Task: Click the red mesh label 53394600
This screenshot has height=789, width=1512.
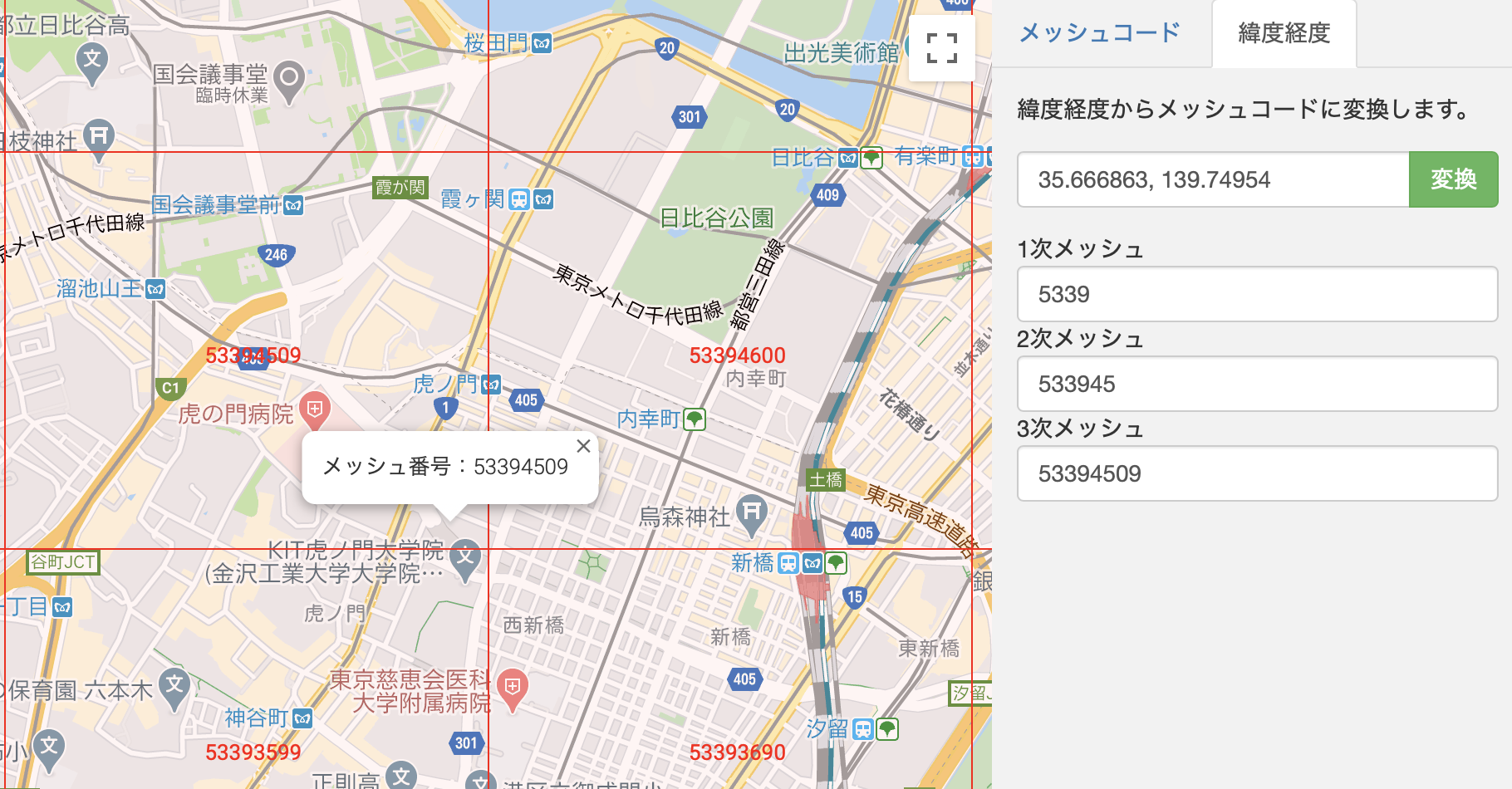Action: point(737,355)
